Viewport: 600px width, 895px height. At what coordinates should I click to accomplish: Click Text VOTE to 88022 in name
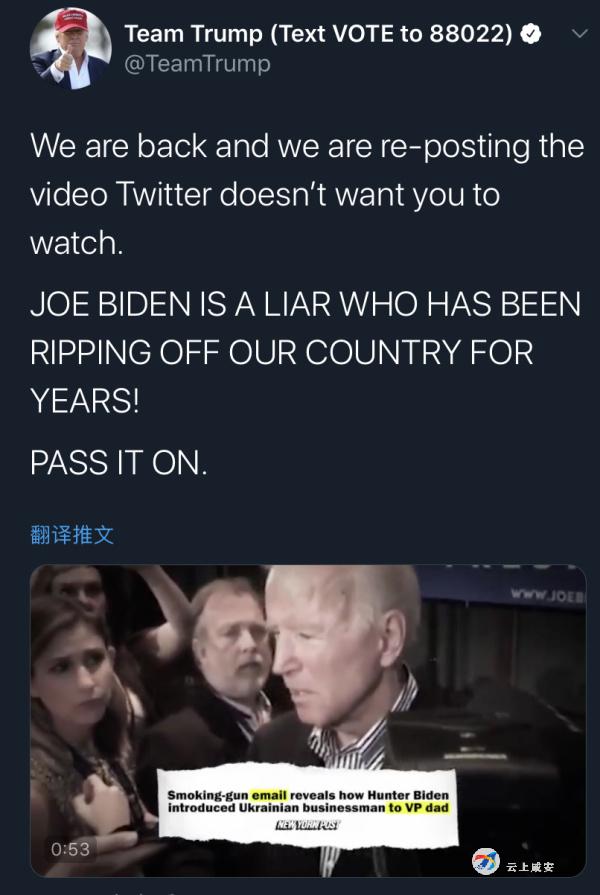point(390,34)
